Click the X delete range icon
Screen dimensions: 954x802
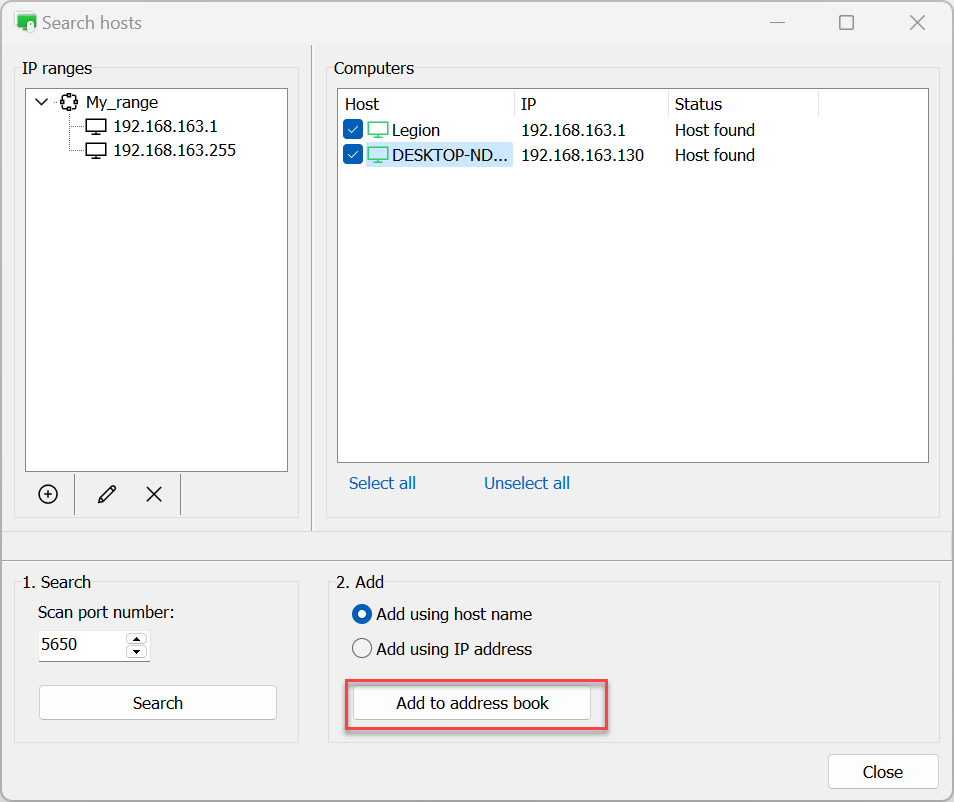154,494
